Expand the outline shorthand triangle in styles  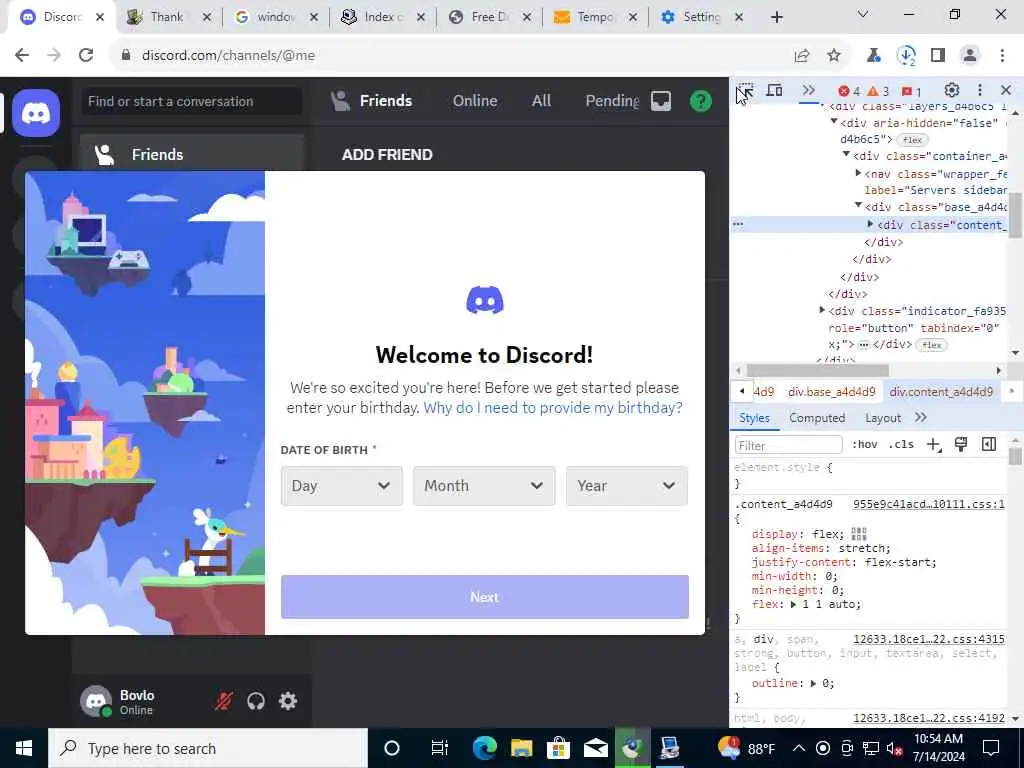[813, 684]
